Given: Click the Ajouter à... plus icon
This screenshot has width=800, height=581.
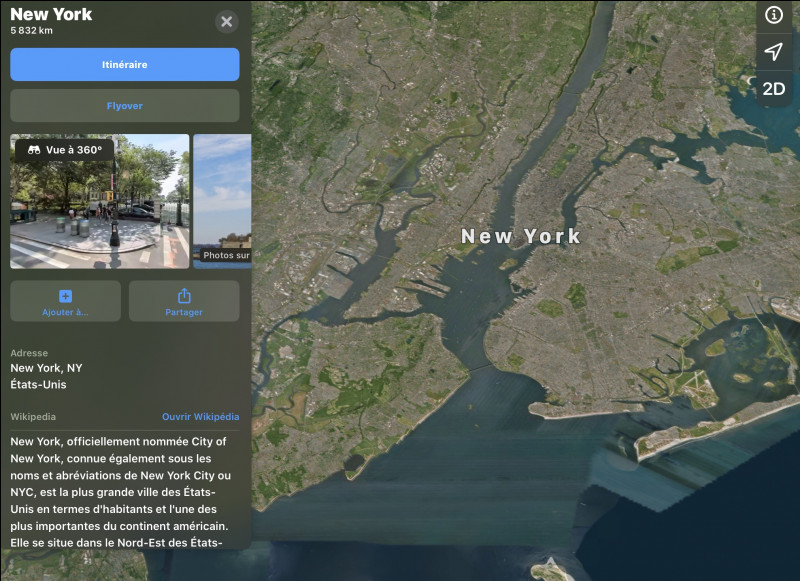Looking at the screenshot, I should (65, 296).
